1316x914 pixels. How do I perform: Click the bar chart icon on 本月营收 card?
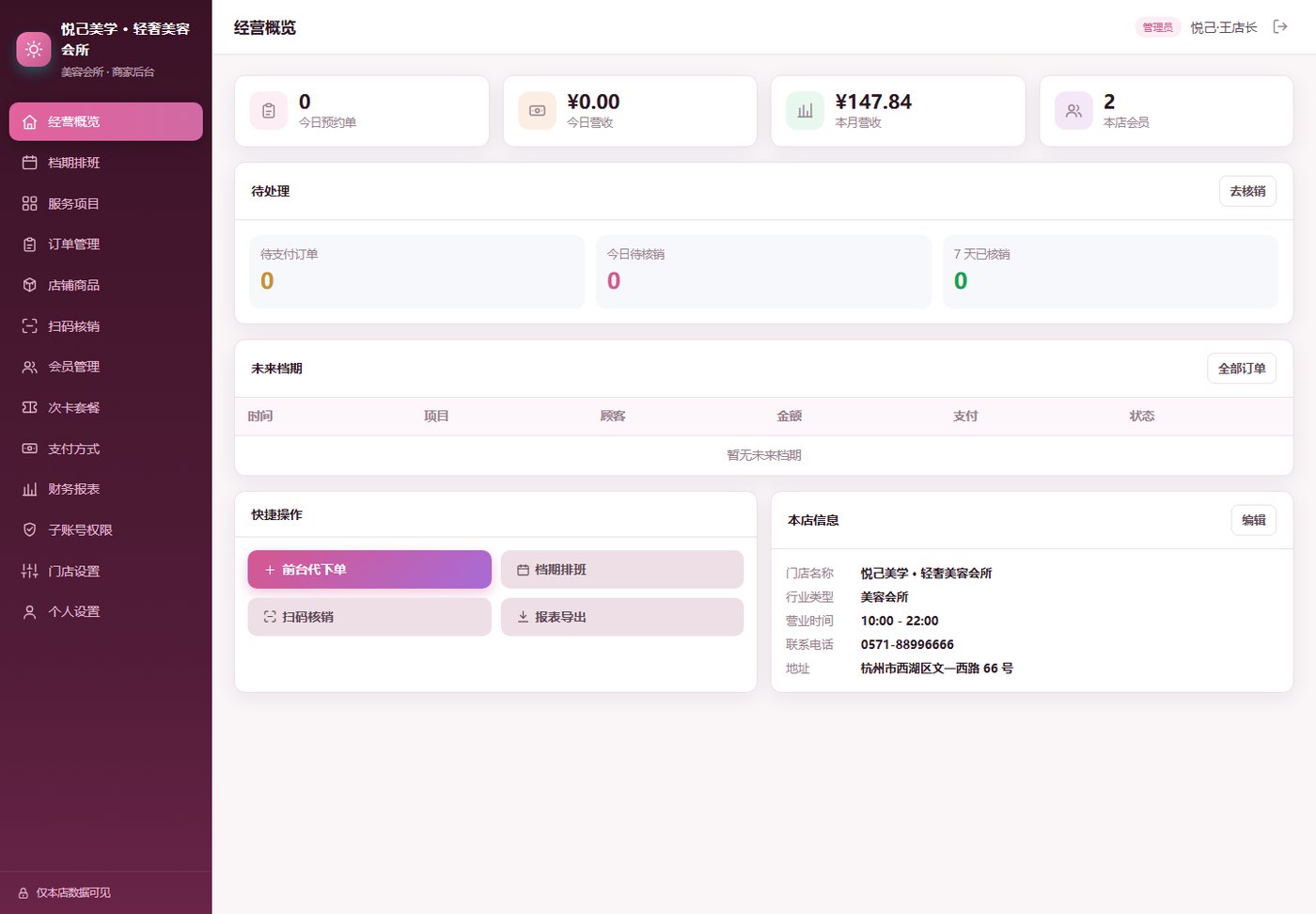point(805,111)
